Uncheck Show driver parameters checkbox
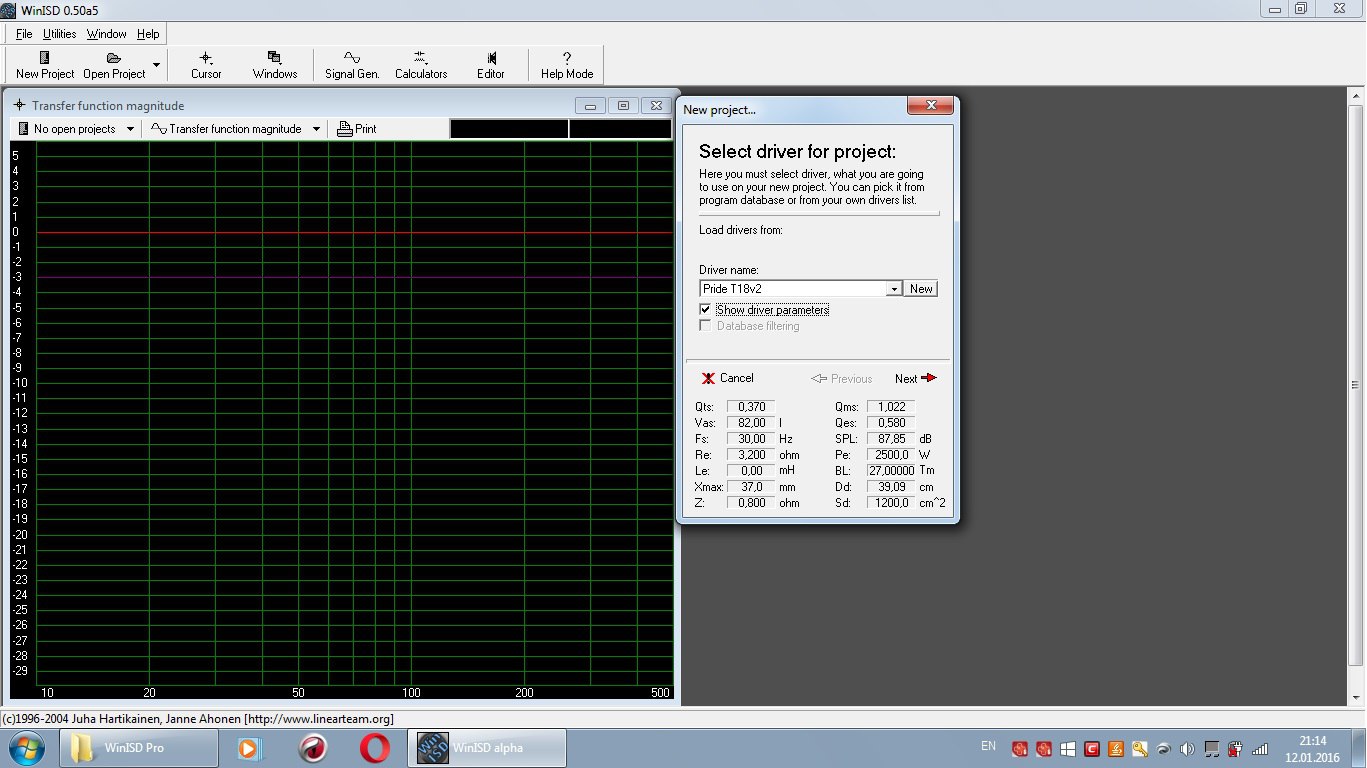Screen dimensions: 1367x768 705,310
